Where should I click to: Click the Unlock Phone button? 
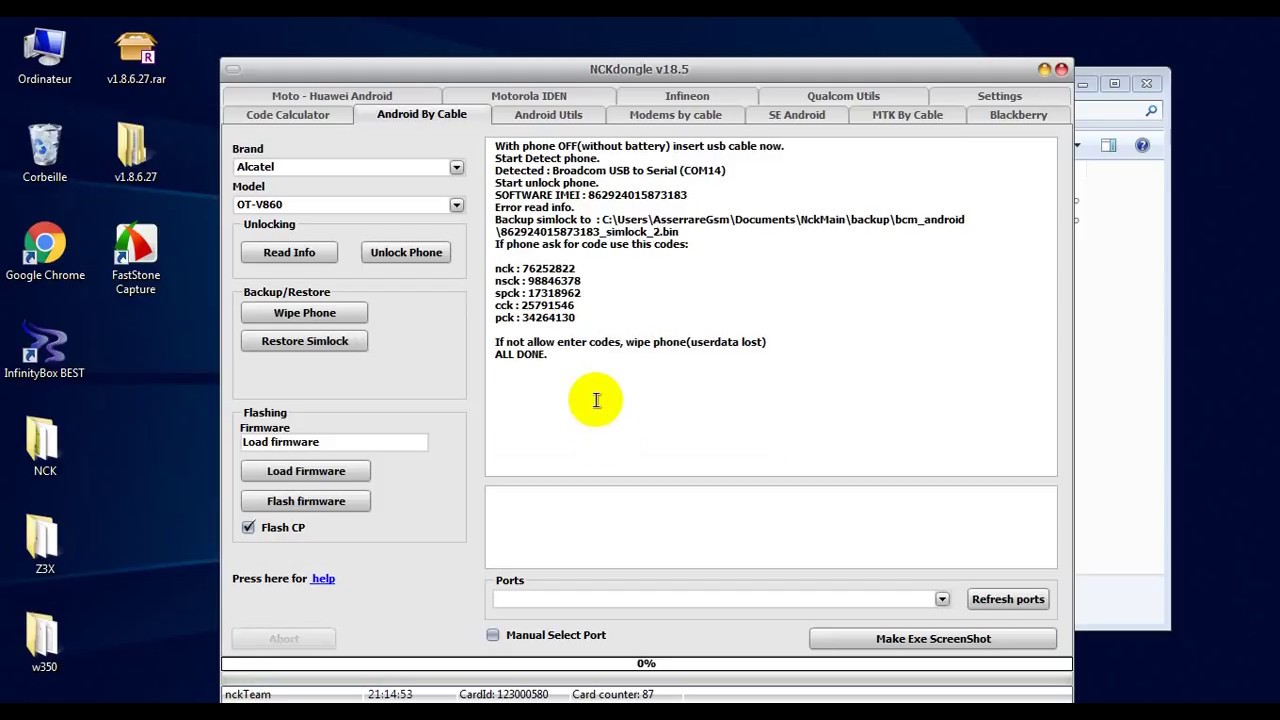[x=406, y=252]
